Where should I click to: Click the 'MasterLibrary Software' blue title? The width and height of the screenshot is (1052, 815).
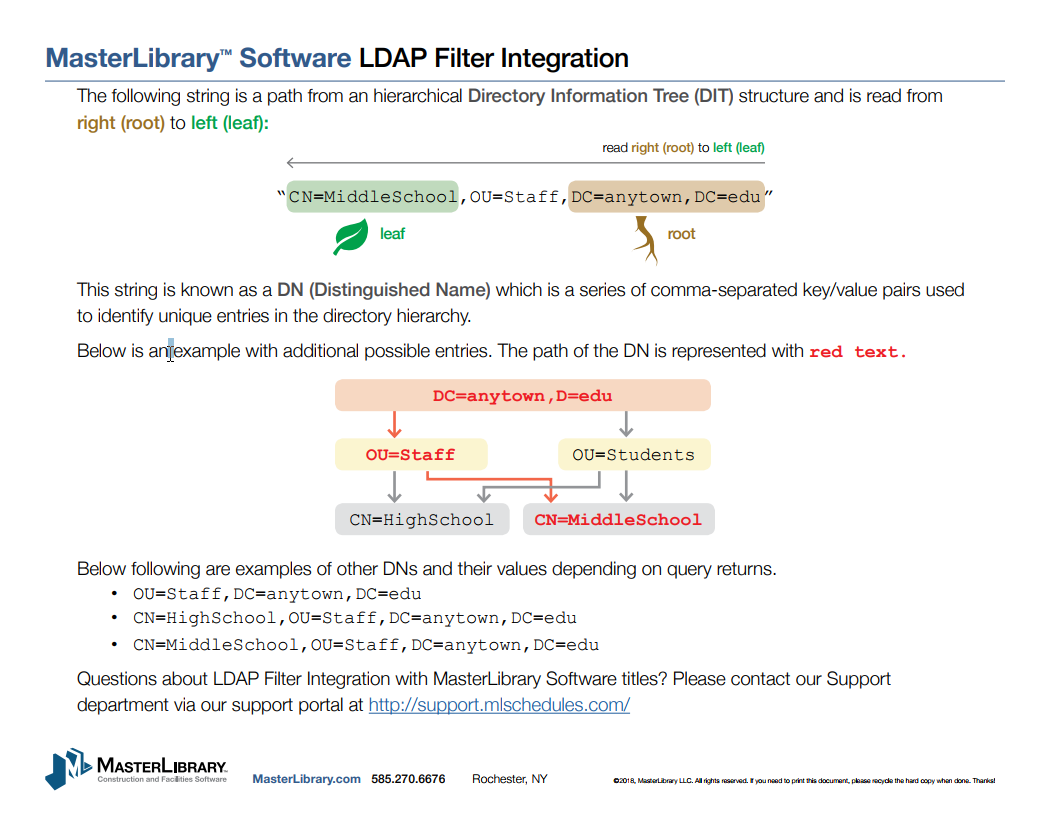tap(198, 58)
